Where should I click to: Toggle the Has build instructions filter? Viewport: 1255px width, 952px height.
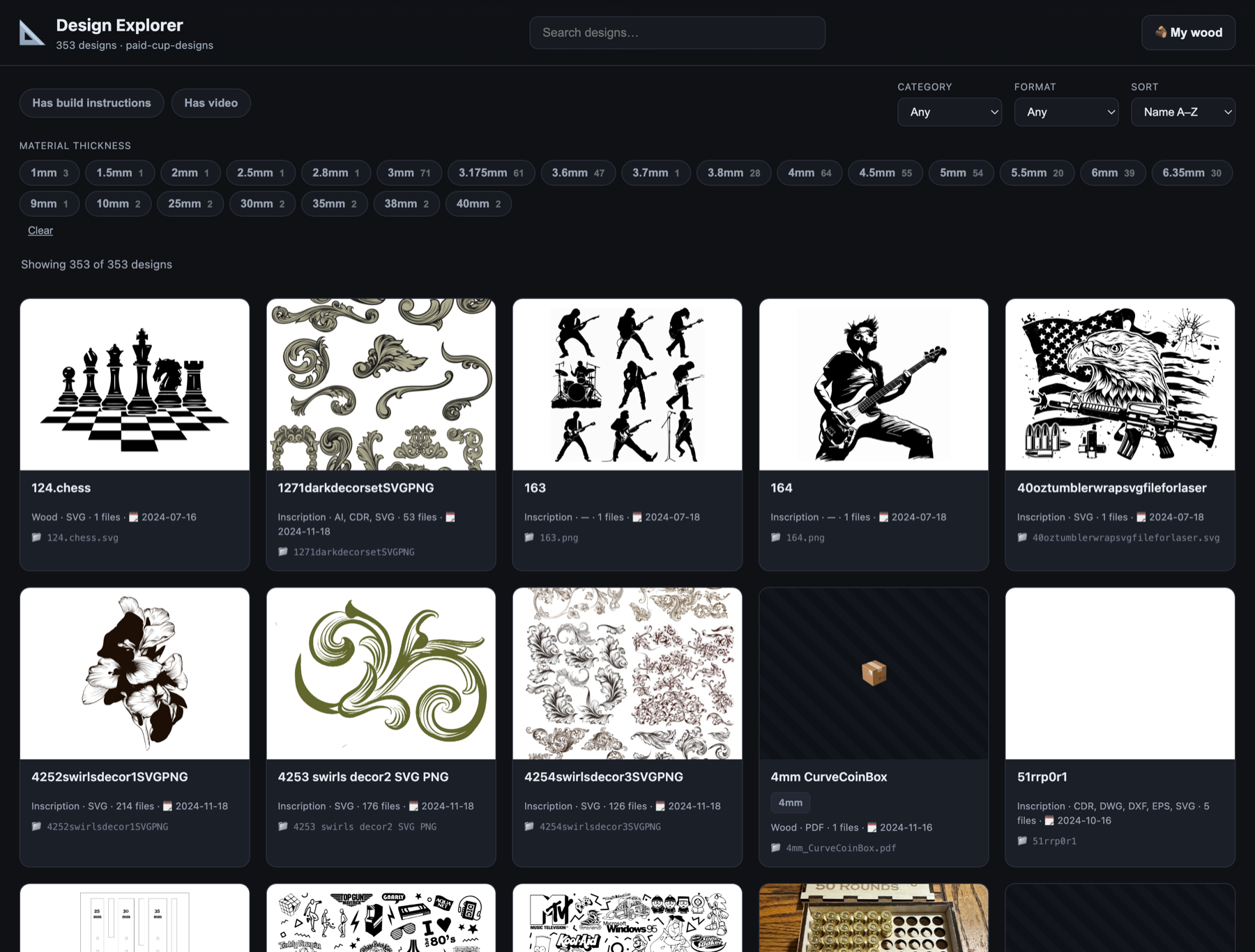pos(91,103)
